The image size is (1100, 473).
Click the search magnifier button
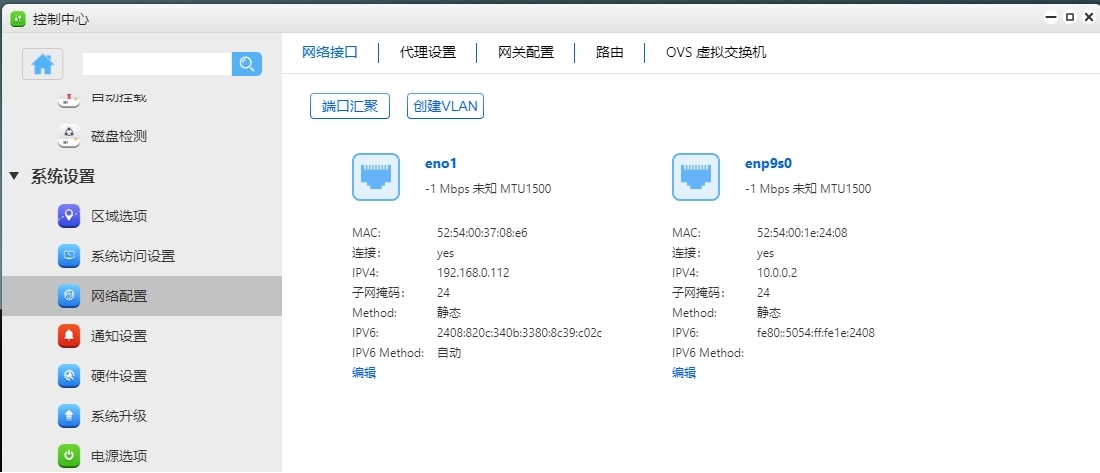click(247, 64)
